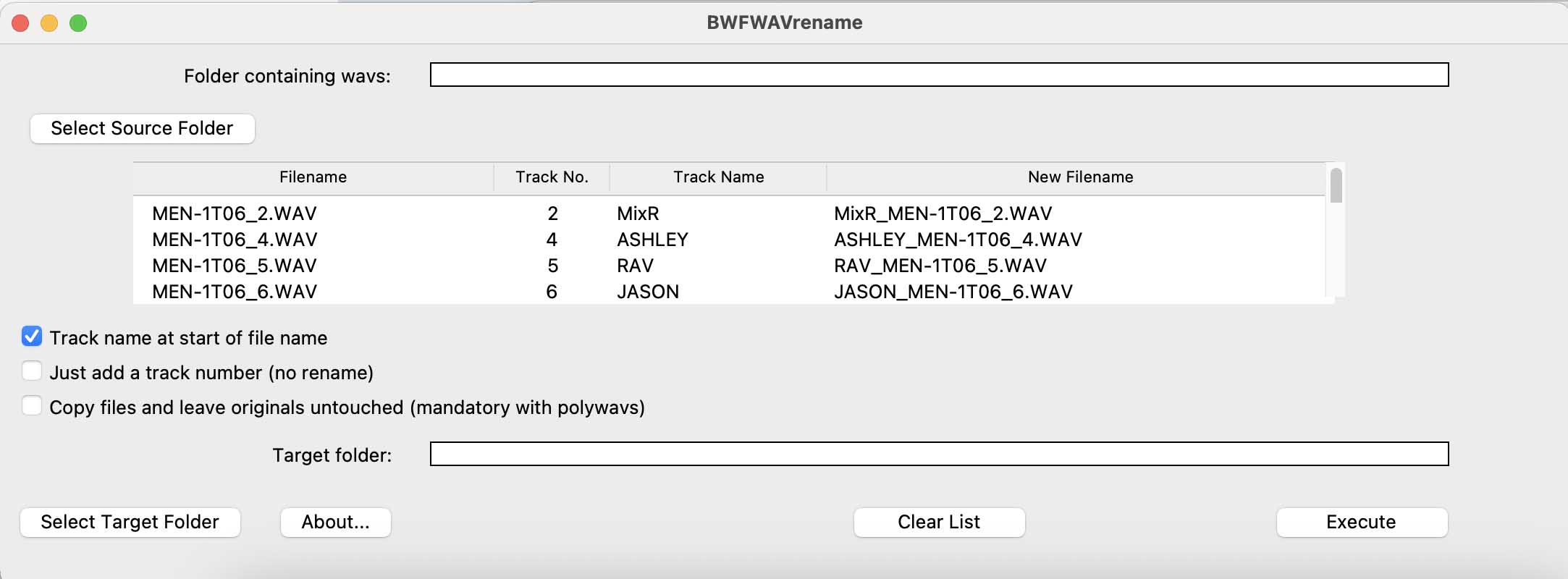The image size is (1568, 579).
Task: Enable Copy files and leave originals untouched
Action: pos(32,406)
